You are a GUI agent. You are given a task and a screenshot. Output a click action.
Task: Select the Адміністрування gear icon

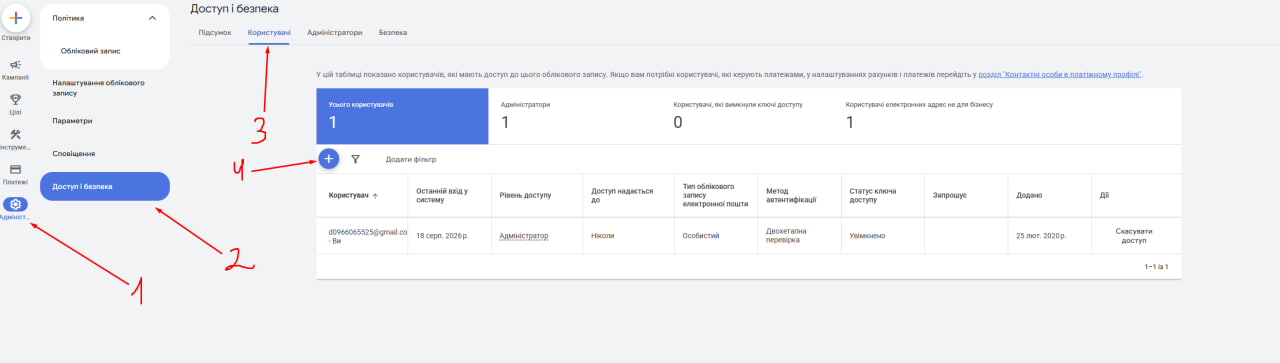(15, 204)
